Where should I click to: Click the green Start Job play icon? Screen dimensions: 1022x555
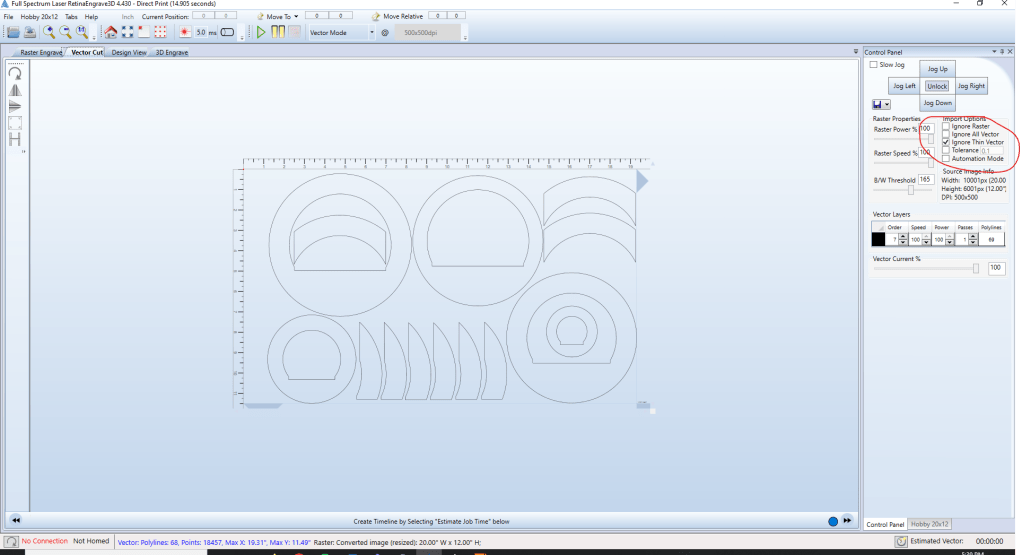pyautogui.click(x=261, y=32)
